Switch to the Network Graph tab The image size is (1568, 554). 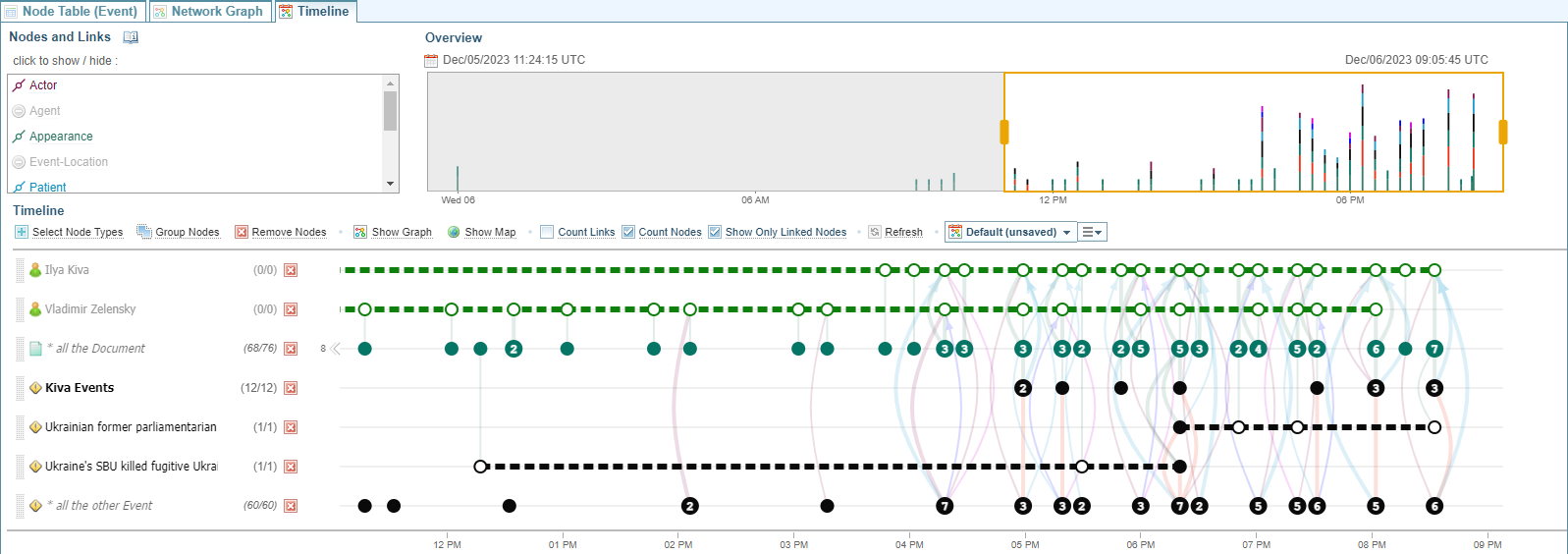click(x=209, y=11)
